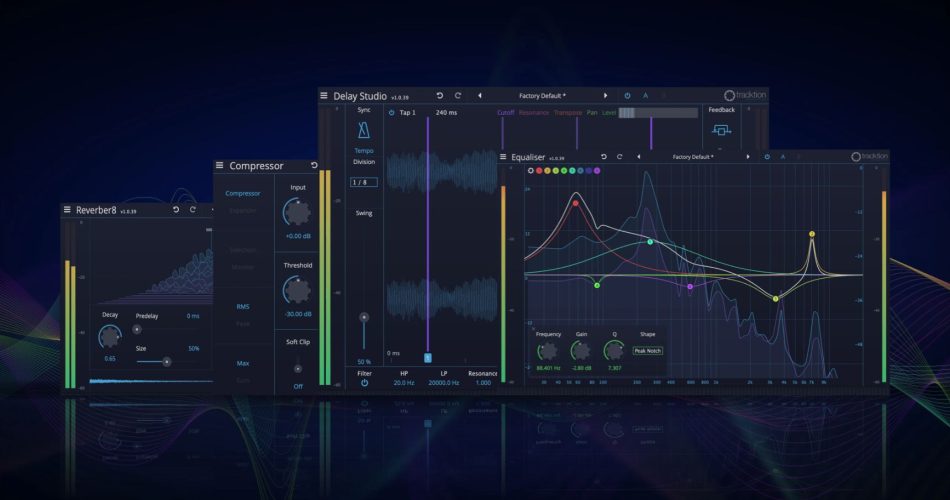Toggle the Equaliser bypass power button
This screenshot has width=950, height=500.
pos(767,157)
